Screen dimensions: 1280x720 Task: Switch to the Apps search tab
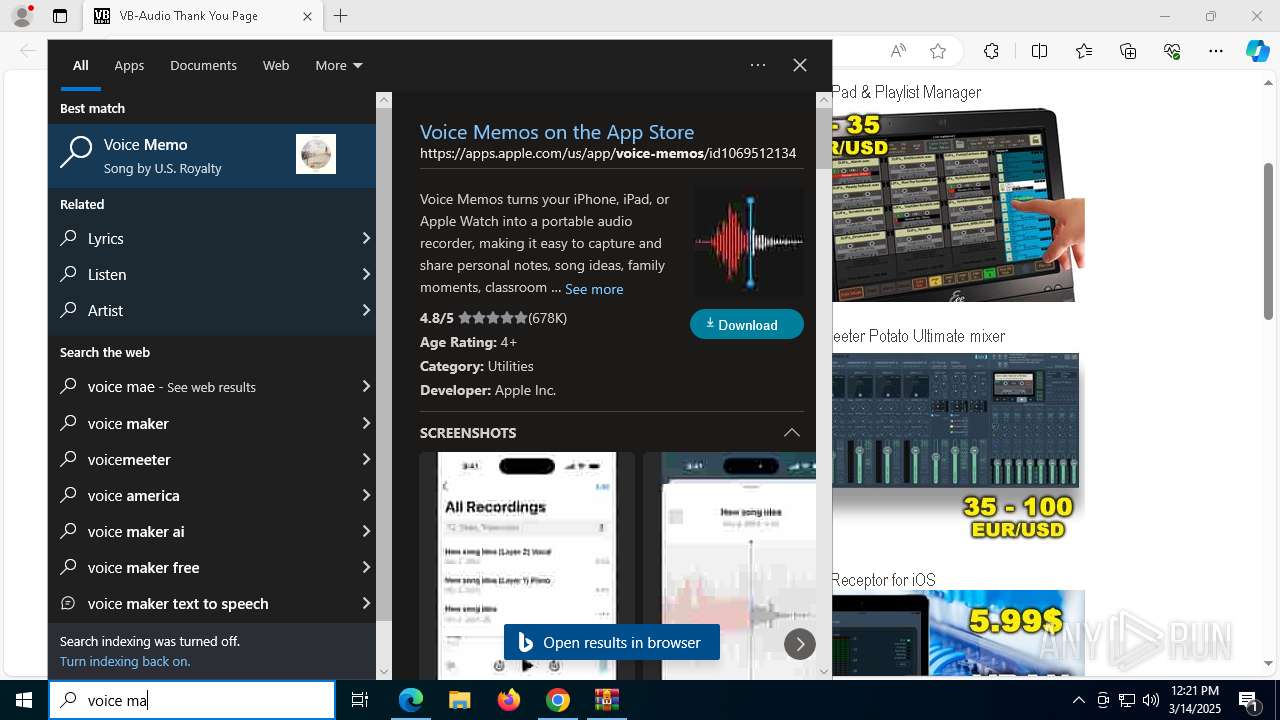(x=129, y=65)
